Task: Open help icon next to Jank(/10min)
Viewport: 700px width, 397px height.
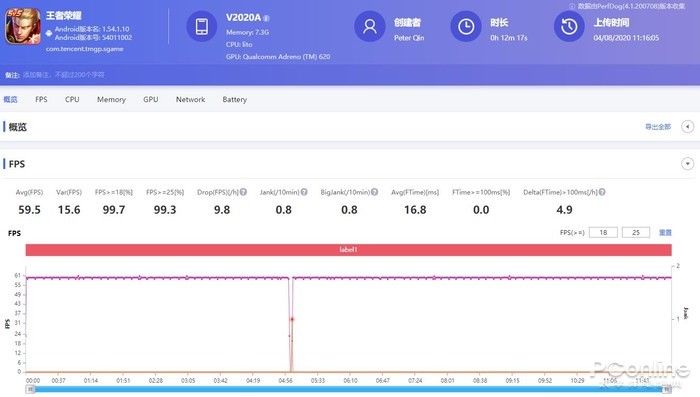Action: 304,192
